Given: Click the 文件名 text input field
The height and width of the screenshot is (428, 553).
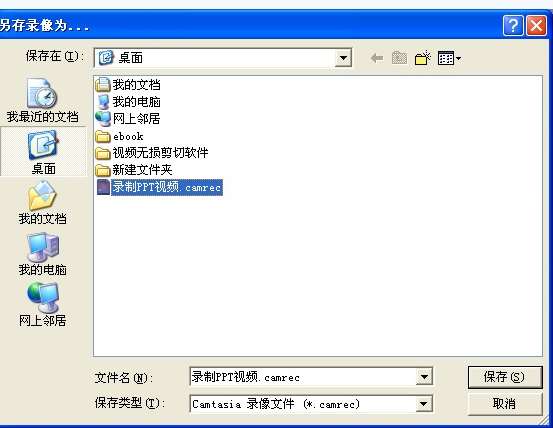Looking at the screenshot, I should [303, 377].
